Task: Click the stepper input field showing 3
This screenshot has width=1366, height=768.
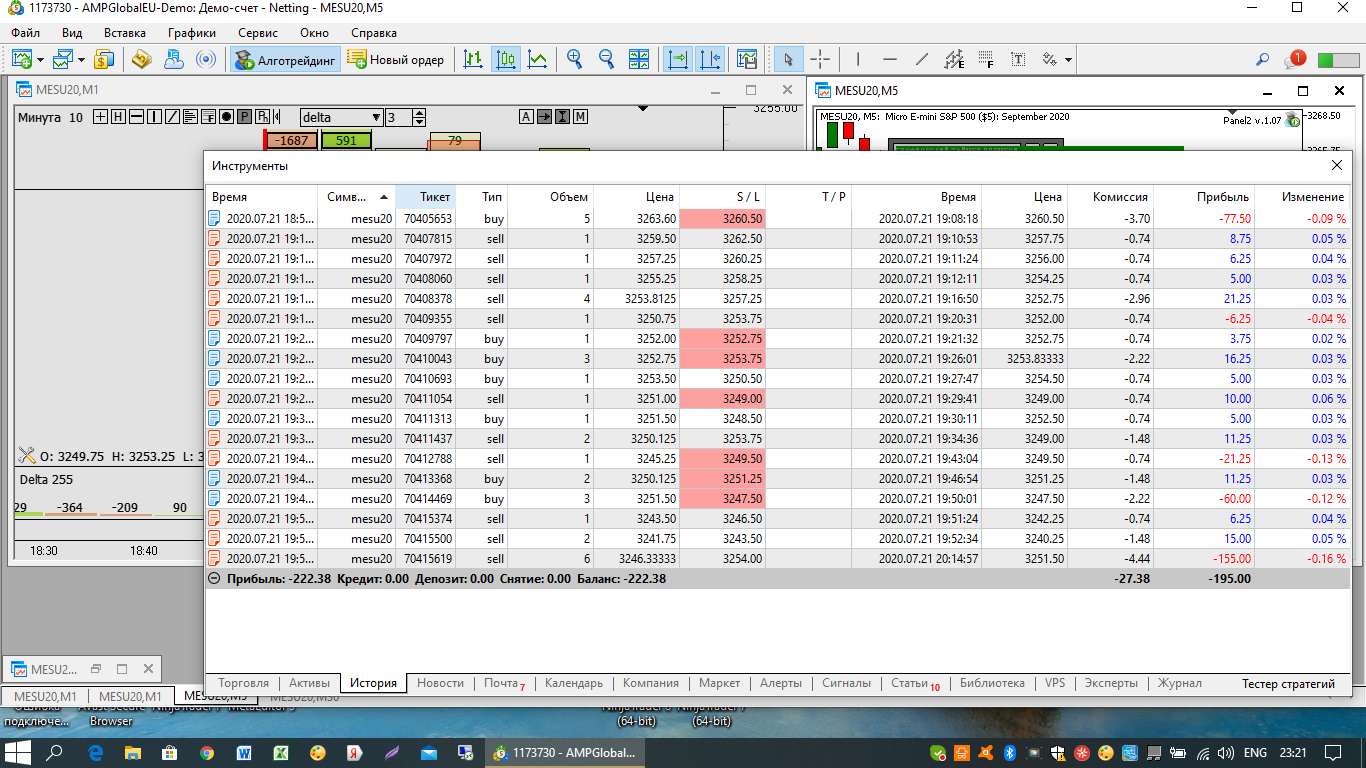Action: pos(398,117)
